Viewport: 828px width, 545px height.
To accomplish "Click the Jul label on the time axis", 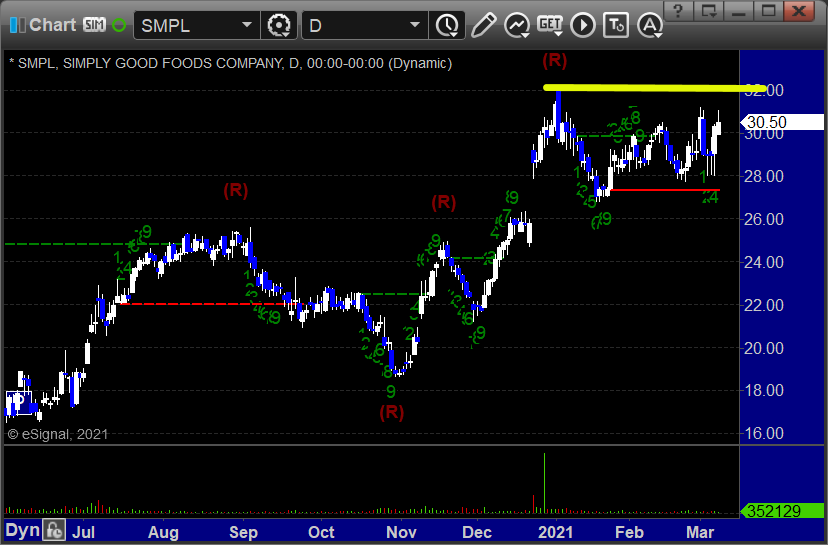I will coord(83,532).
